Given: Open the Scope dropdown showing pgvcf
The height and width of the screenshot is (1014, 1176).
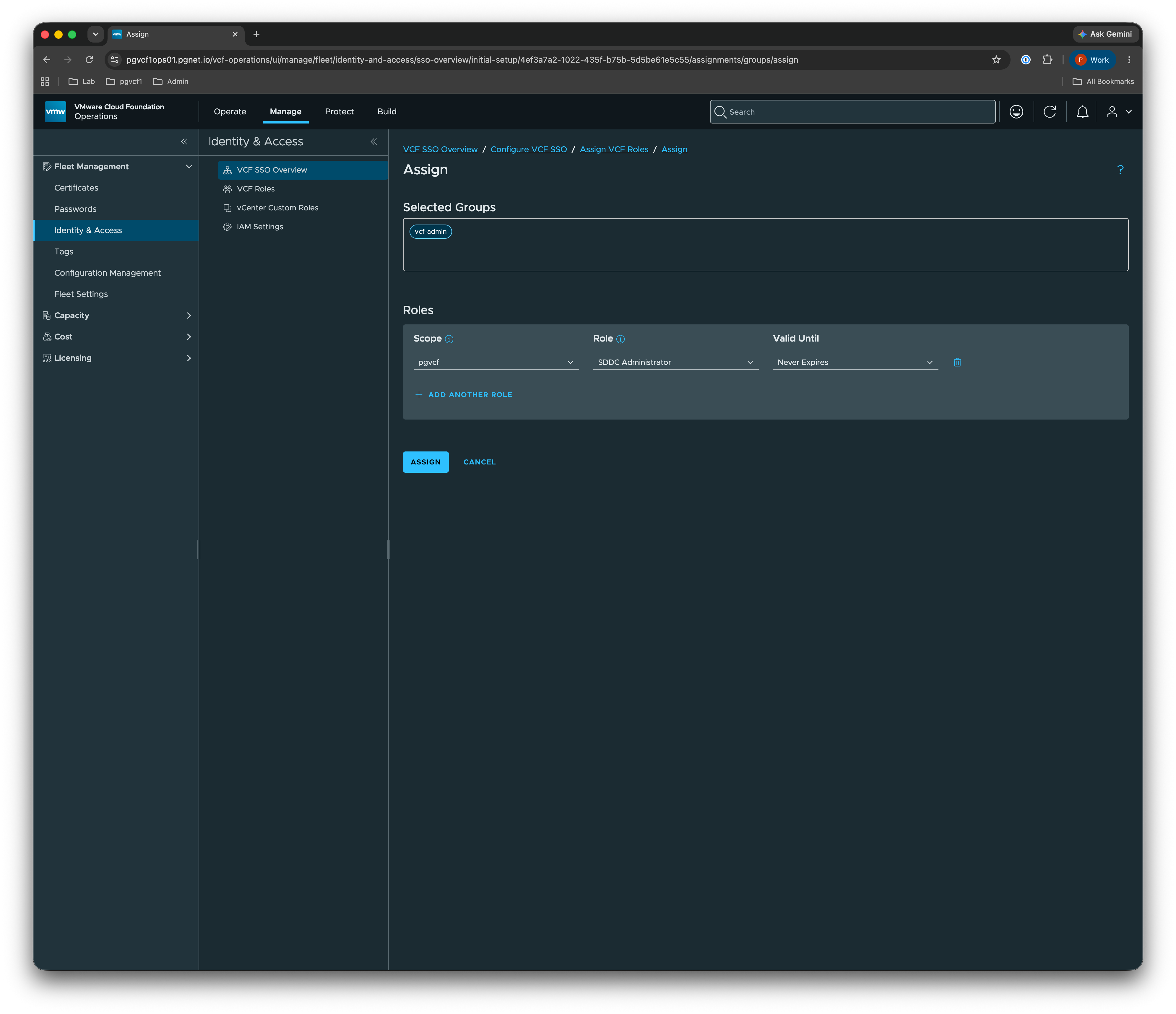Looking at the screenshot, I should [496, 362].
